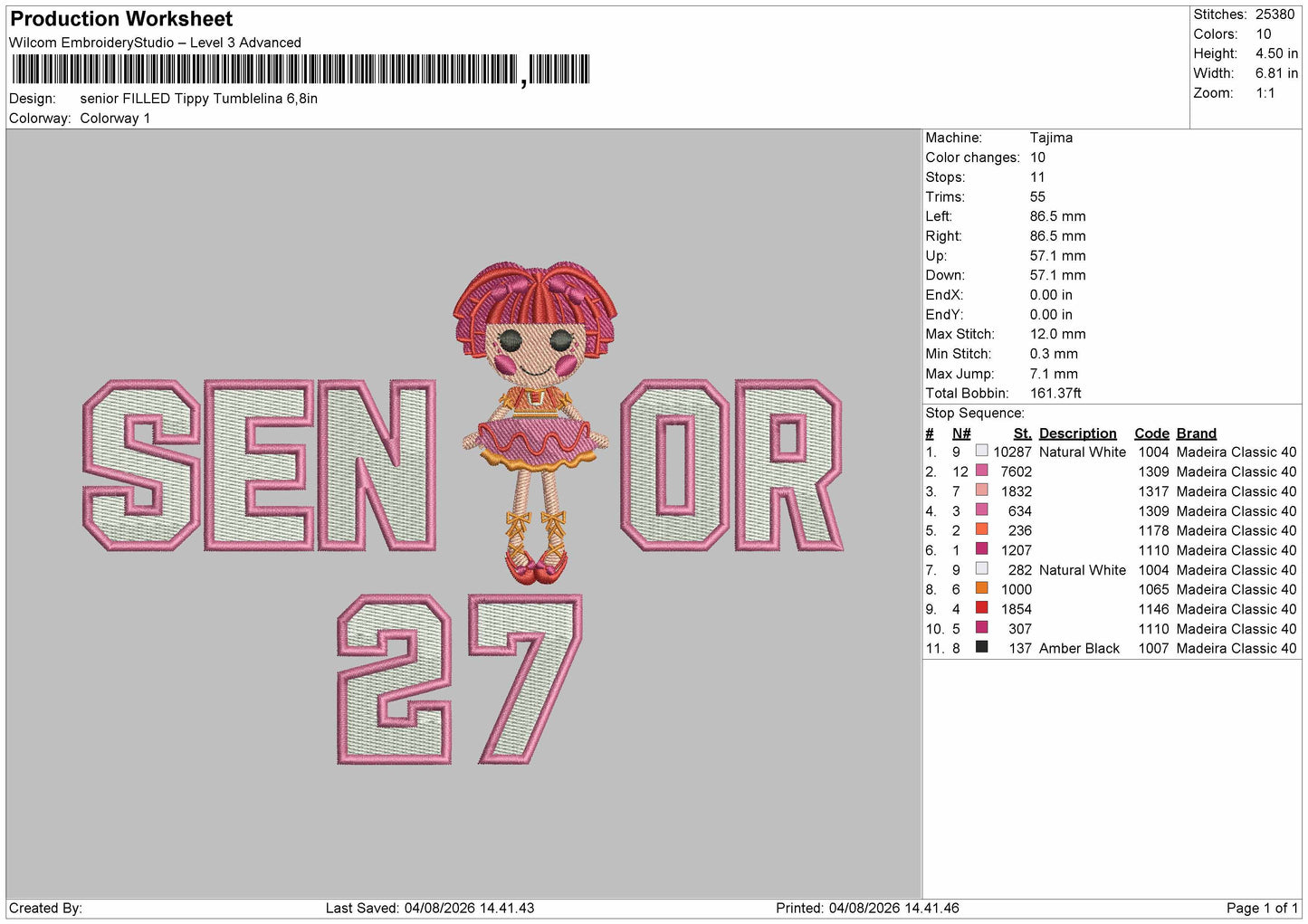Click stitch count '7602' in row 2
Image resolution: width=1308 pixels, height=924 pixels.
(x=1016, y=472)
